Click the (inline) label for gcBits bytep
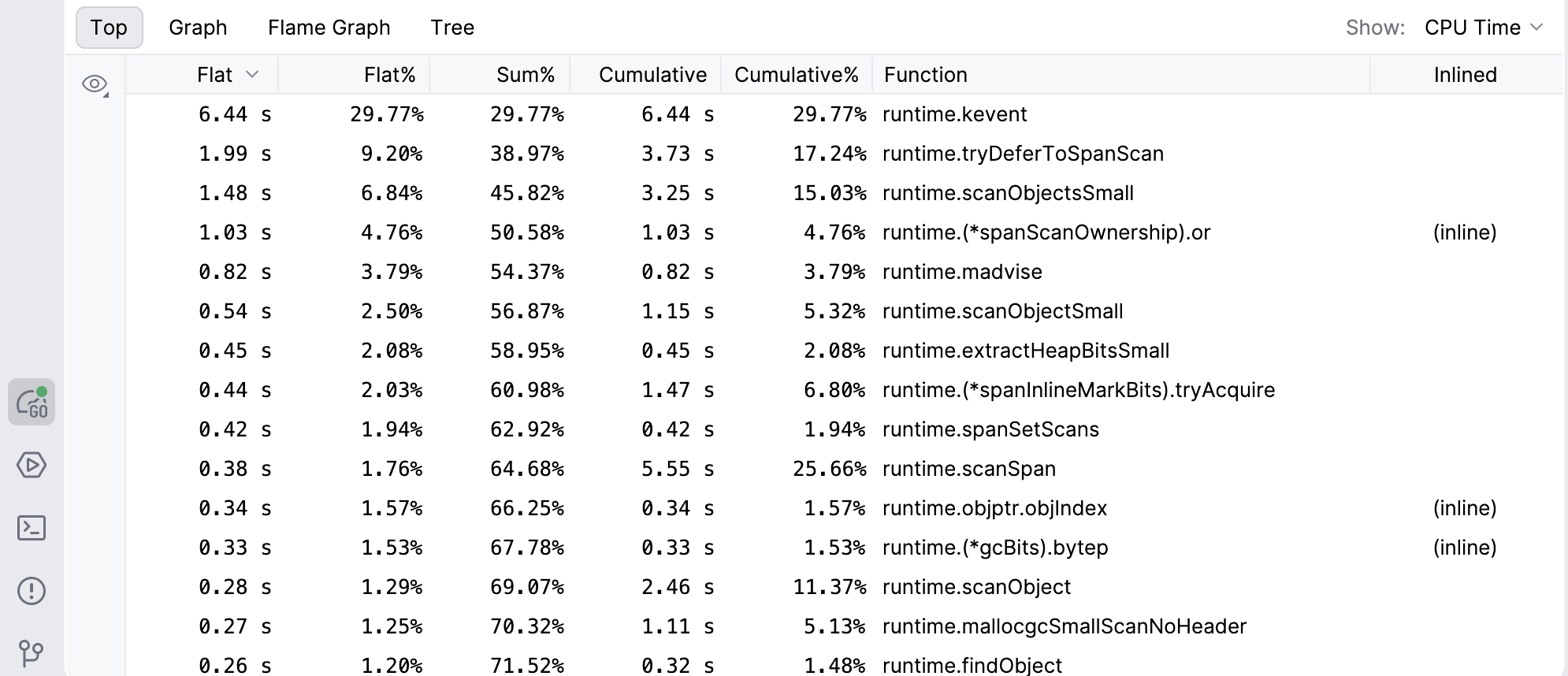 click(x=1465, y=548)
